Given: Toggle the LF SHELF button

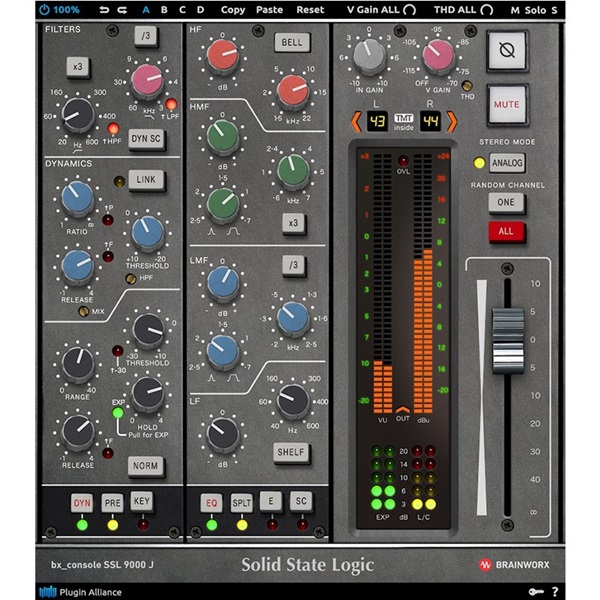Looking at the screenshot, I should [291, 452].
